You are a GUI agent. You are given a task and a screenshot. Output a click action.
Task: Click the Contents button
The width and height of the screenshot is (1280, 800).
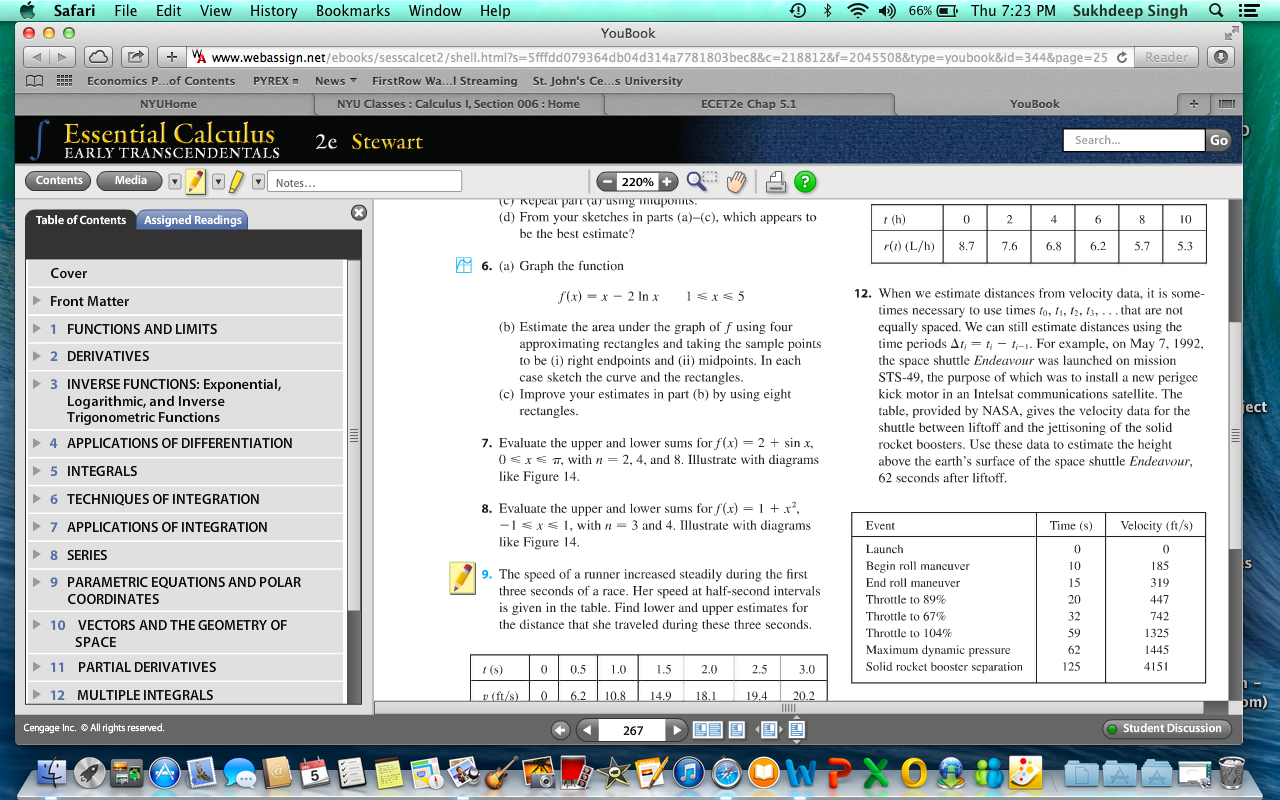(59, 181)
